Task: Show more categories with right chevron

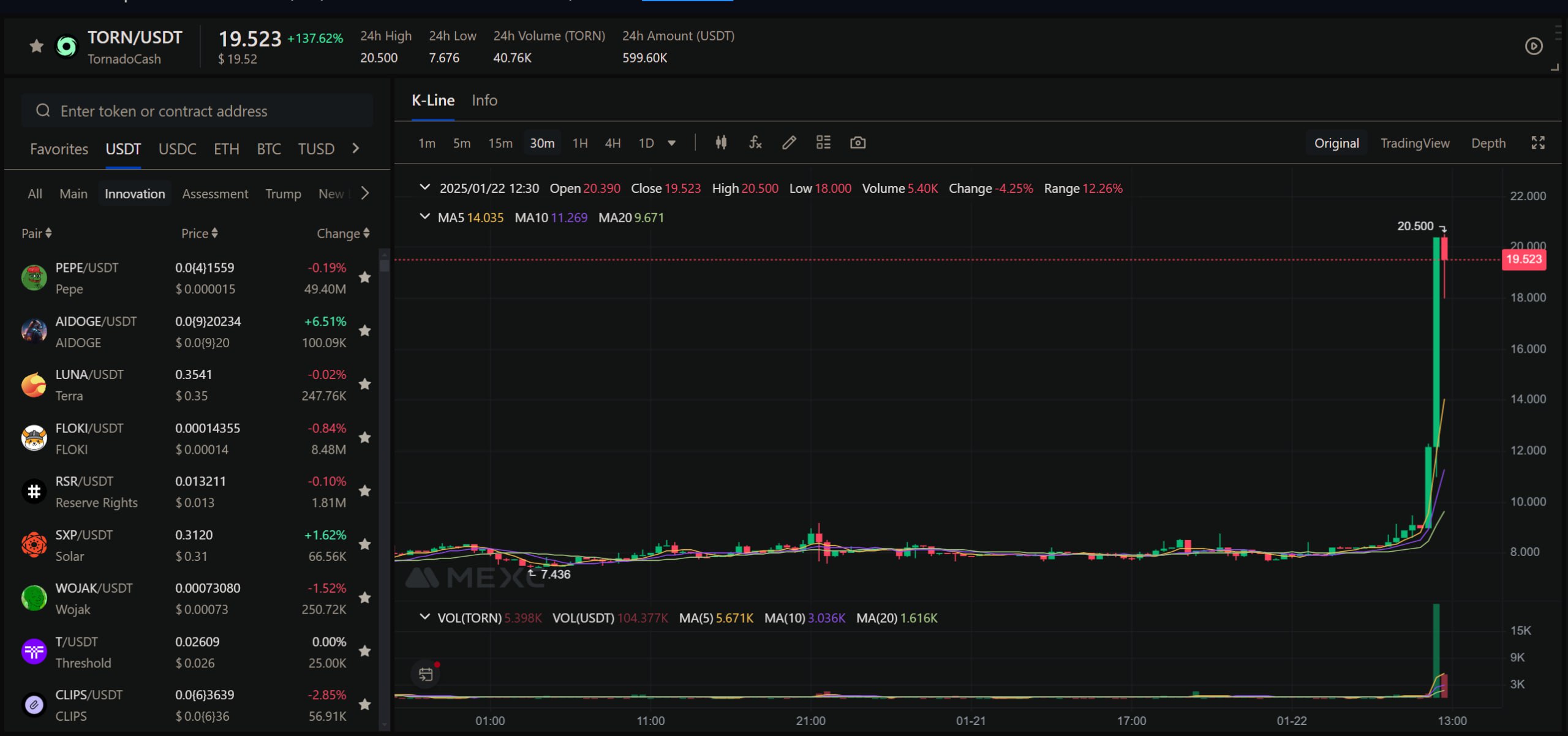Action: tap(365, 193)
